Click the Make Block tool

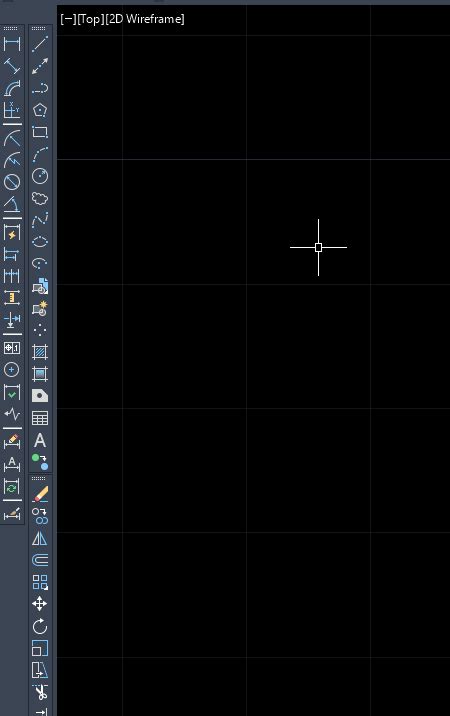click(x=40, y=308)
